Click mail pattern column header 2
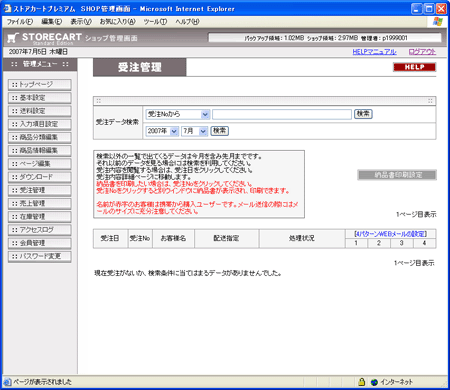Viewport: 450px width, 390px height. [379, 243]
